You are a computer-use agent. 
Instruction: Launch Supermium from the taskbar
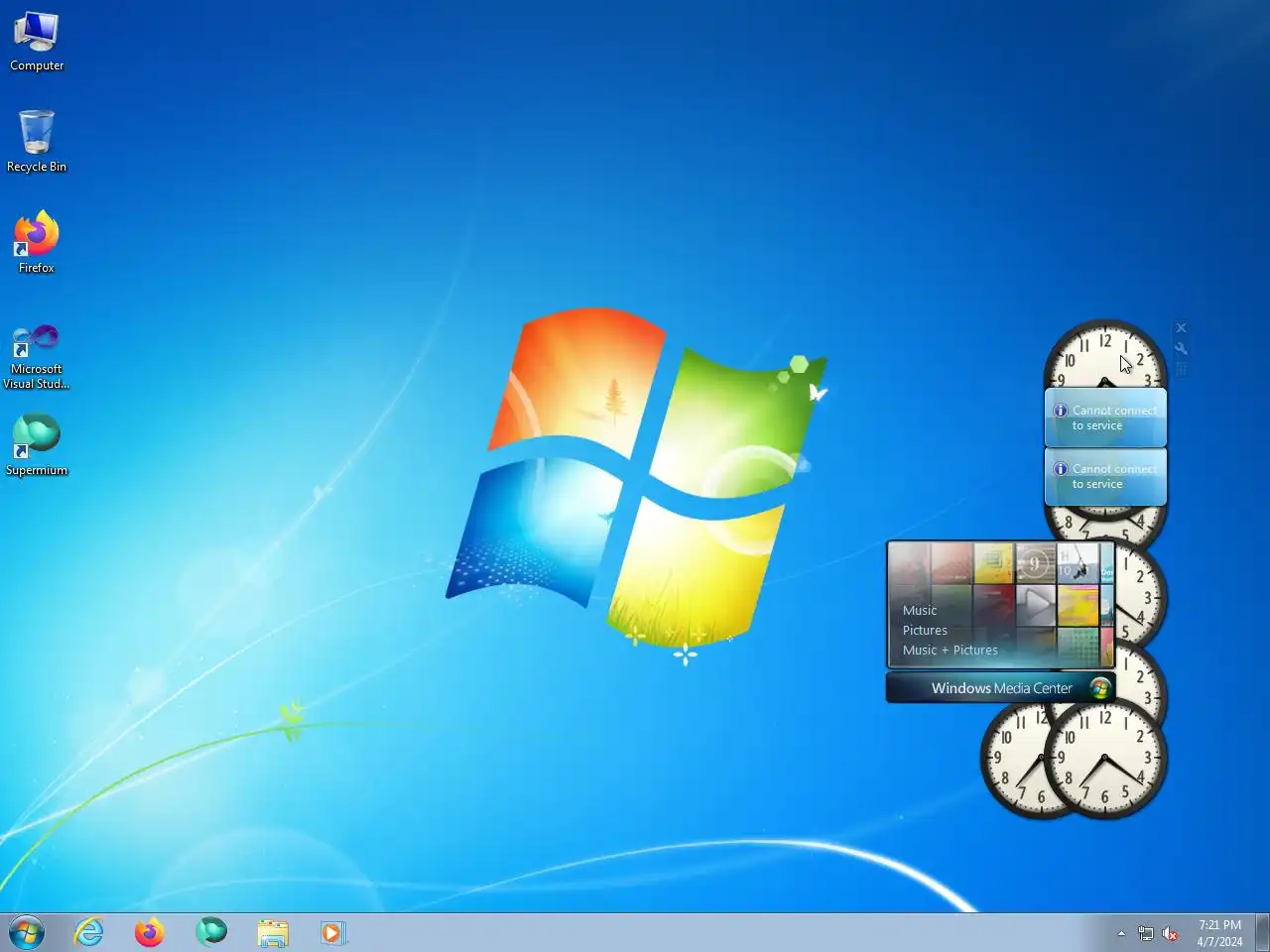[211, 932]
